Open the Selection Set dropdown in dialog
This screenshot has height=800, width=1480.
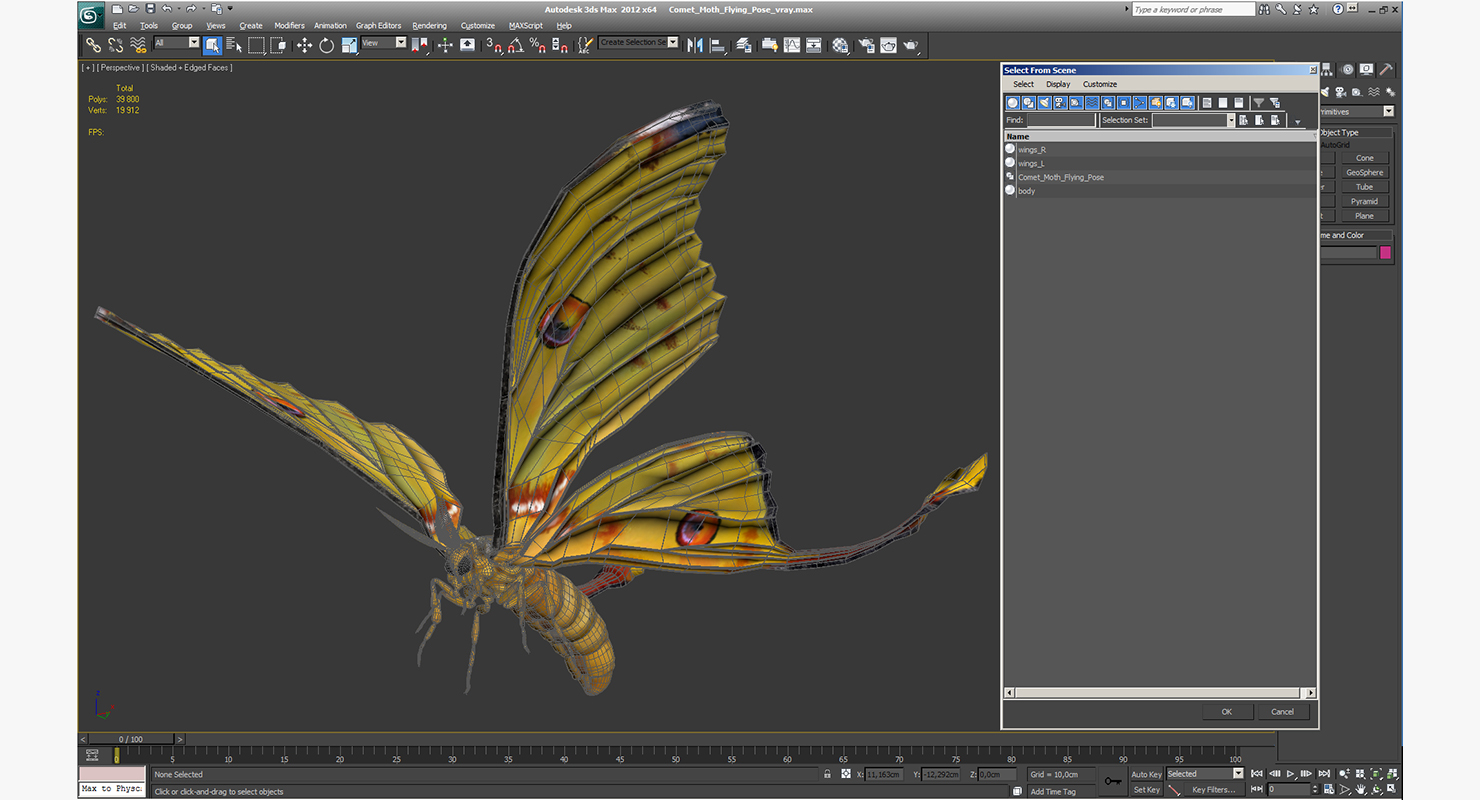(x=1194, y=120)
